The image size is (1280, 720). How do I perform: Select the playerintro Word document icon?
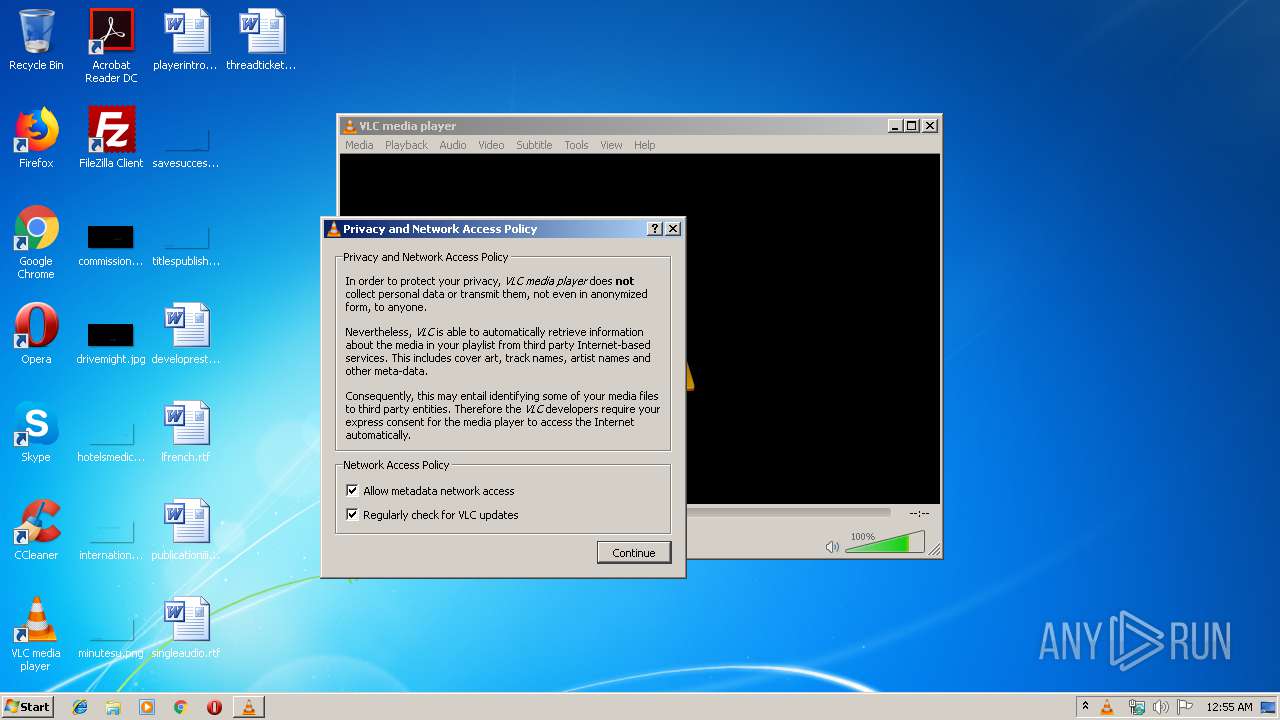coord(186,40)
